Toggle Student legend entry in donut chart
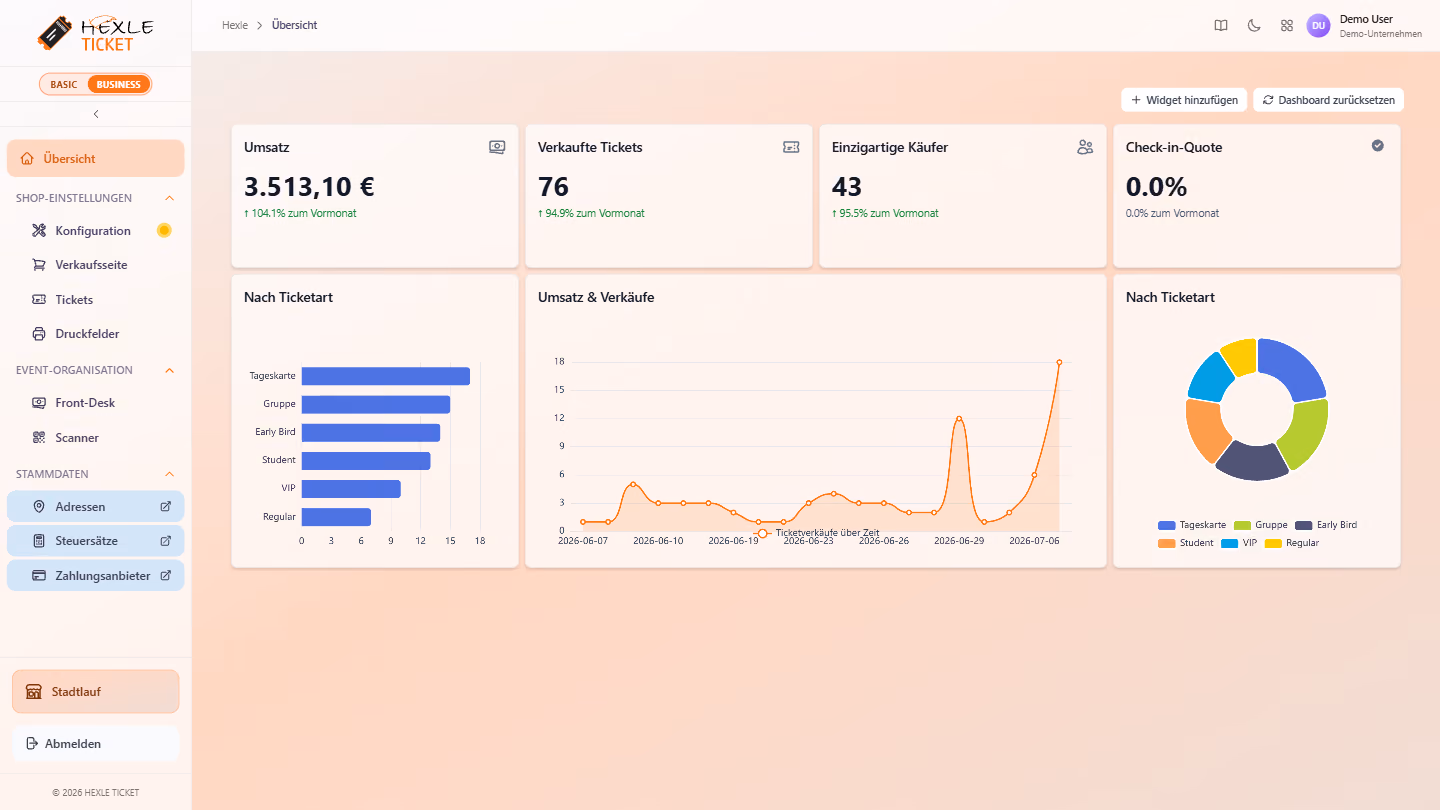 [1186, 543]
